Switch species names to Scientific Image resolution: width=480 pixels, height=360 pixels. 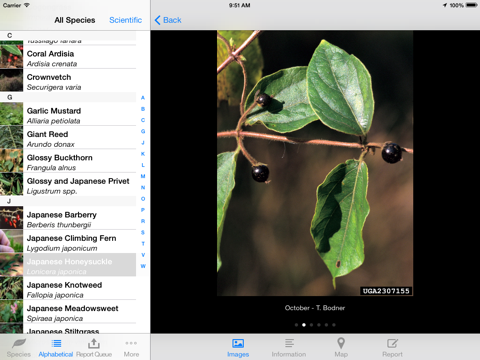[x=125, y=20]
